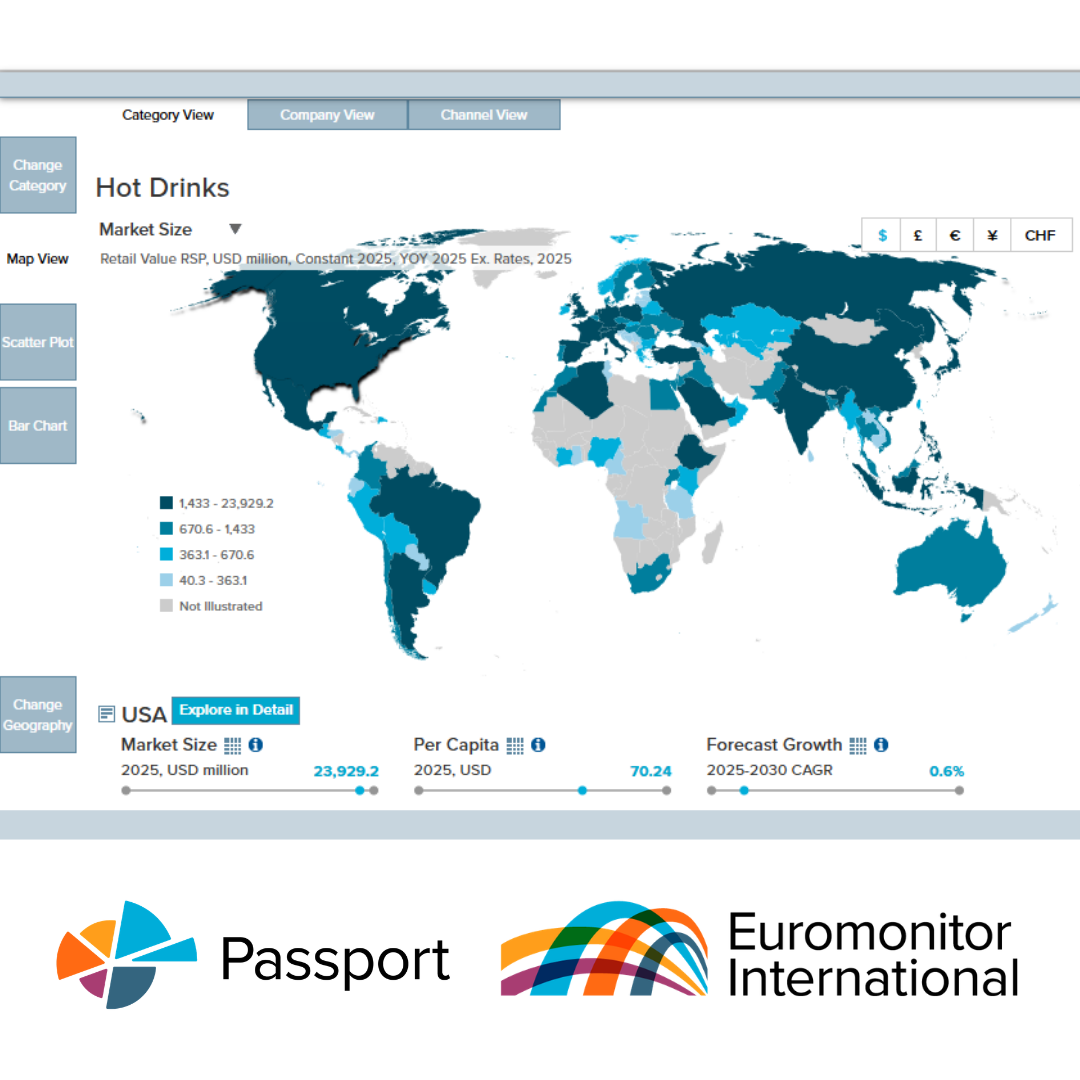Switch currency to CHF
This screenshot has width=1080, height=1080.
[1040, 236]
